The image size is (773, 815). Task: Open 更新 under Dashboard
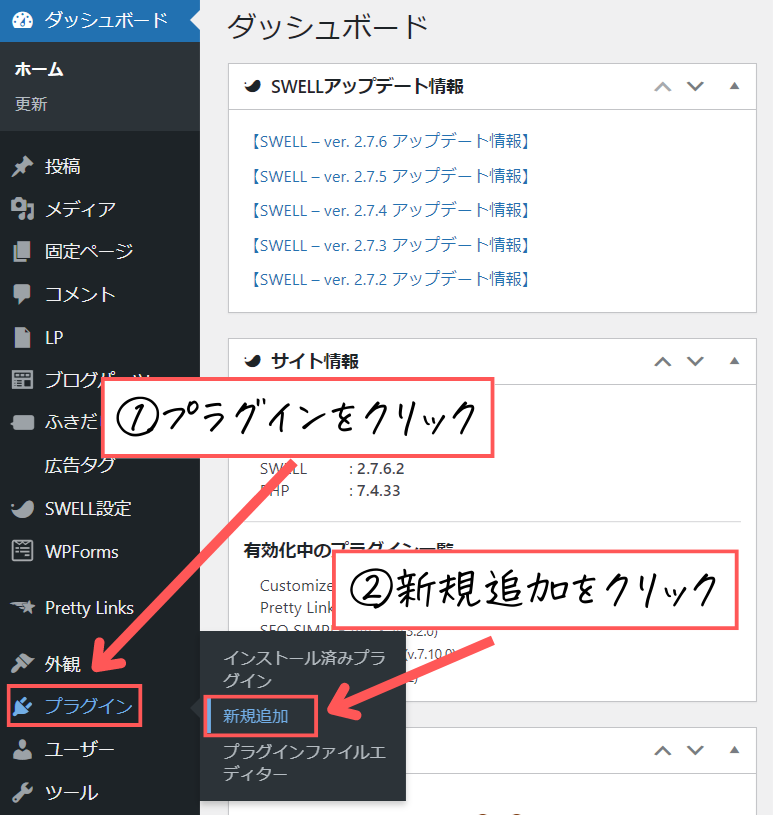[31, 104]
